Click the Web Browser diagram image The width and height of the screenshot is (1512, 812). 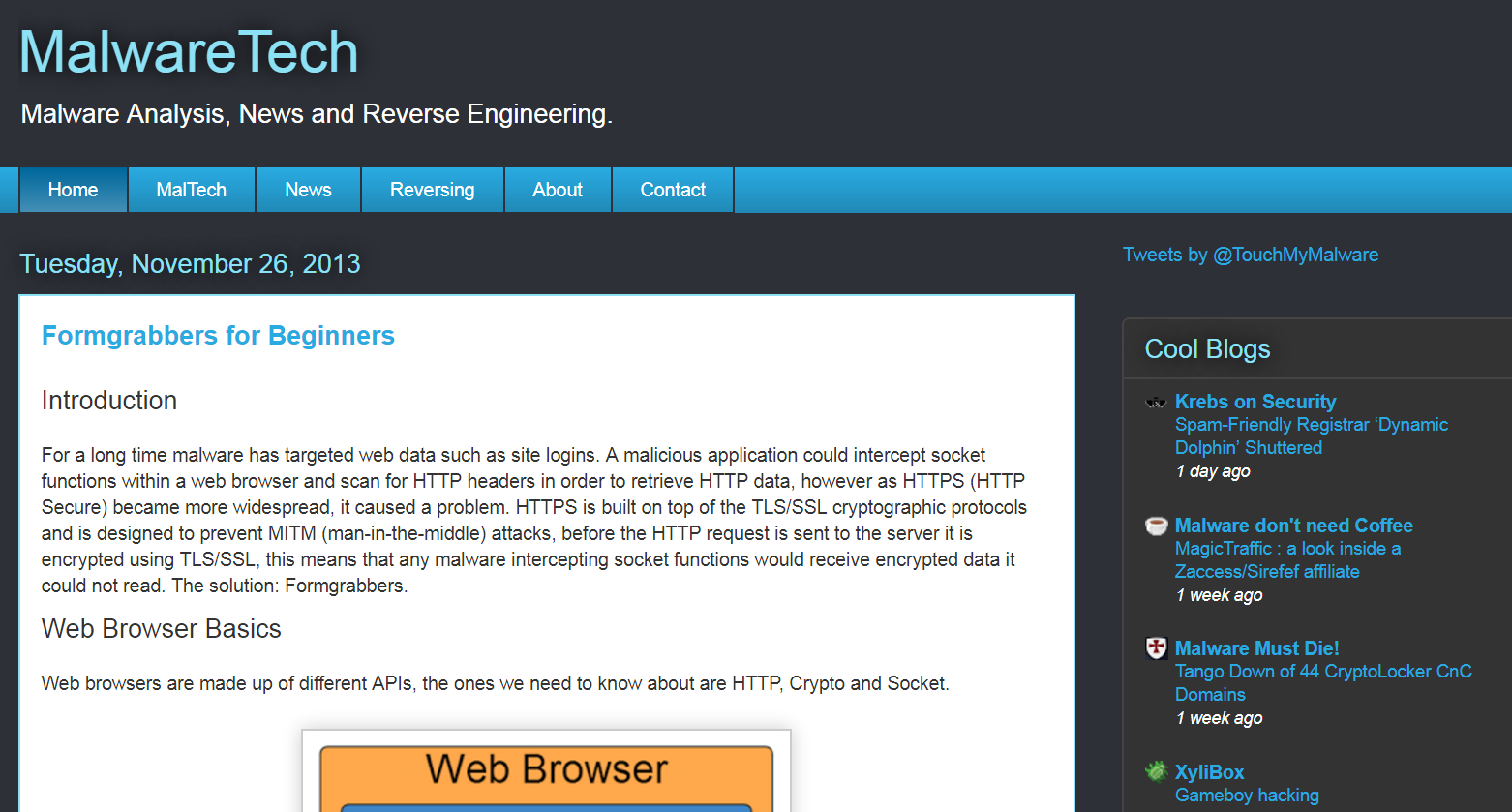[547, 771]
